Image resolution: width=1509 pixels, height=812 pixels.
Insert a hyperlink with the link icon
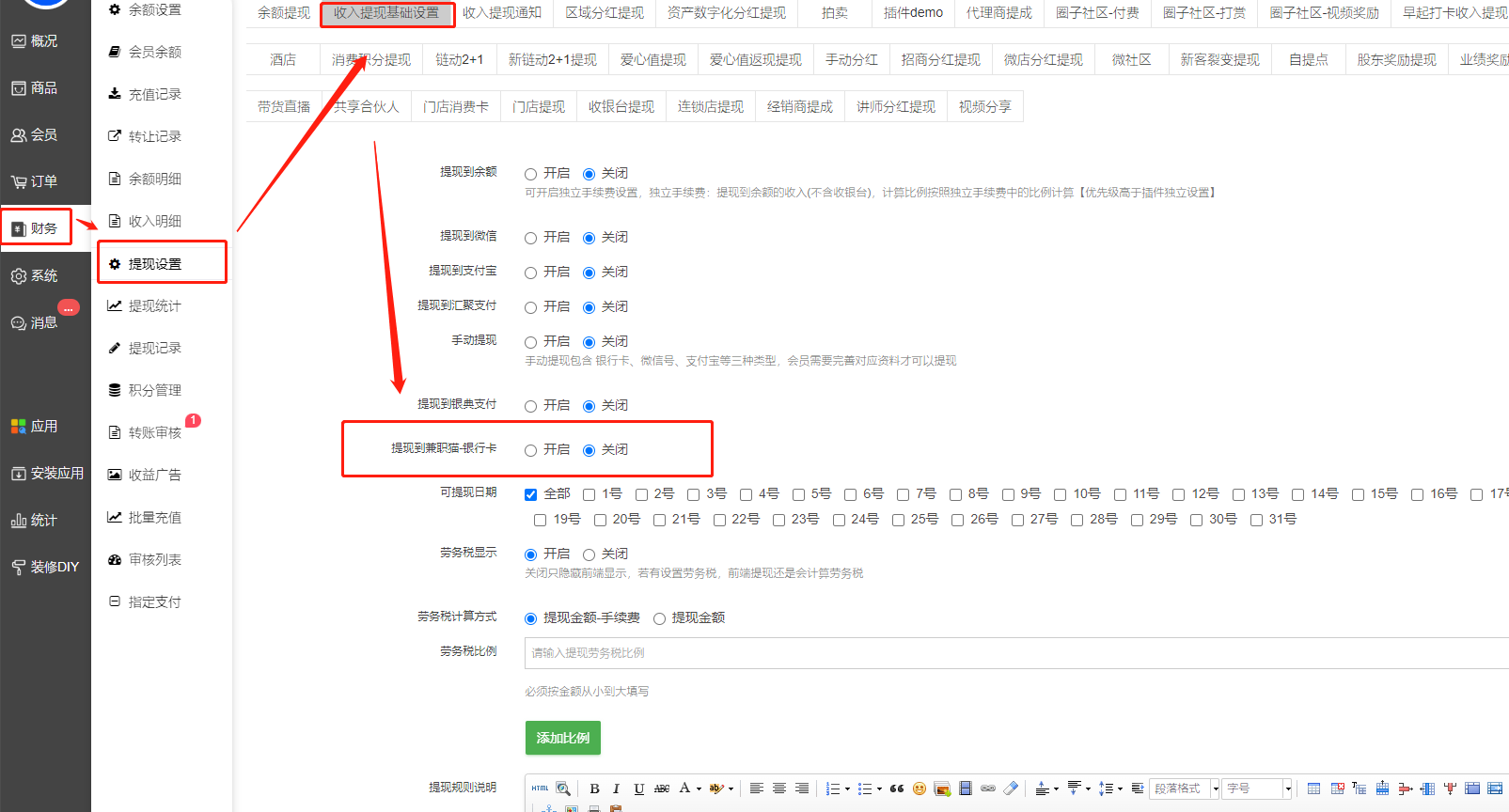click(x=988, y=789)
